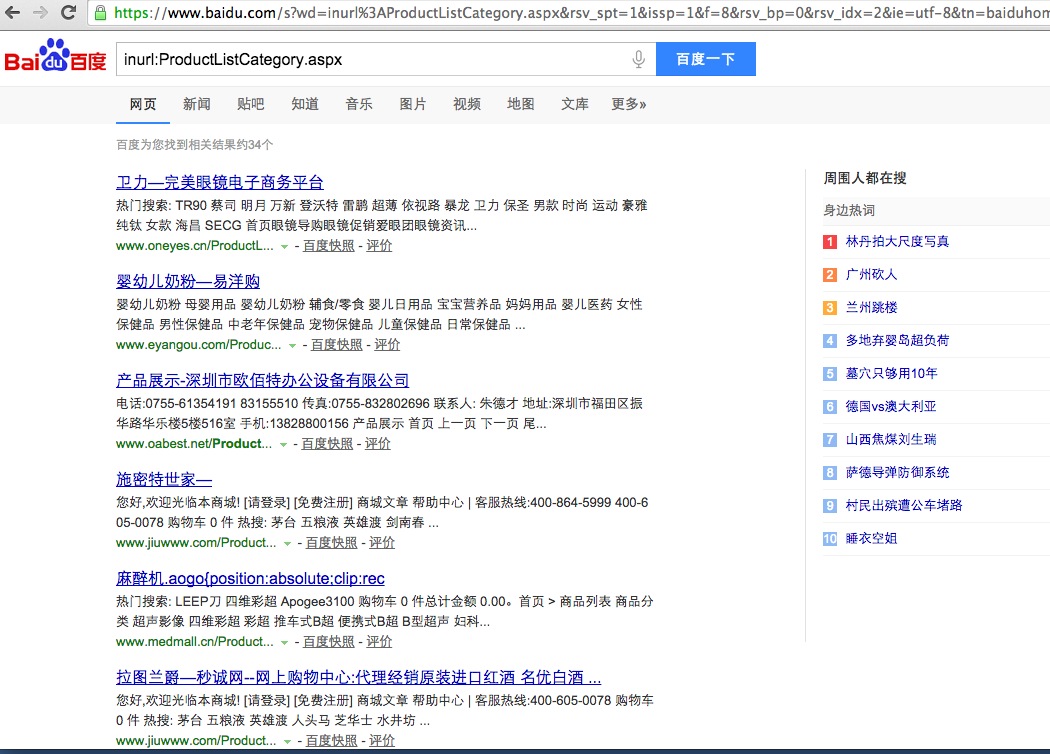Switch to the 知道 tab
This screenshot has width=1050, height=754.
tap(305, 104)
